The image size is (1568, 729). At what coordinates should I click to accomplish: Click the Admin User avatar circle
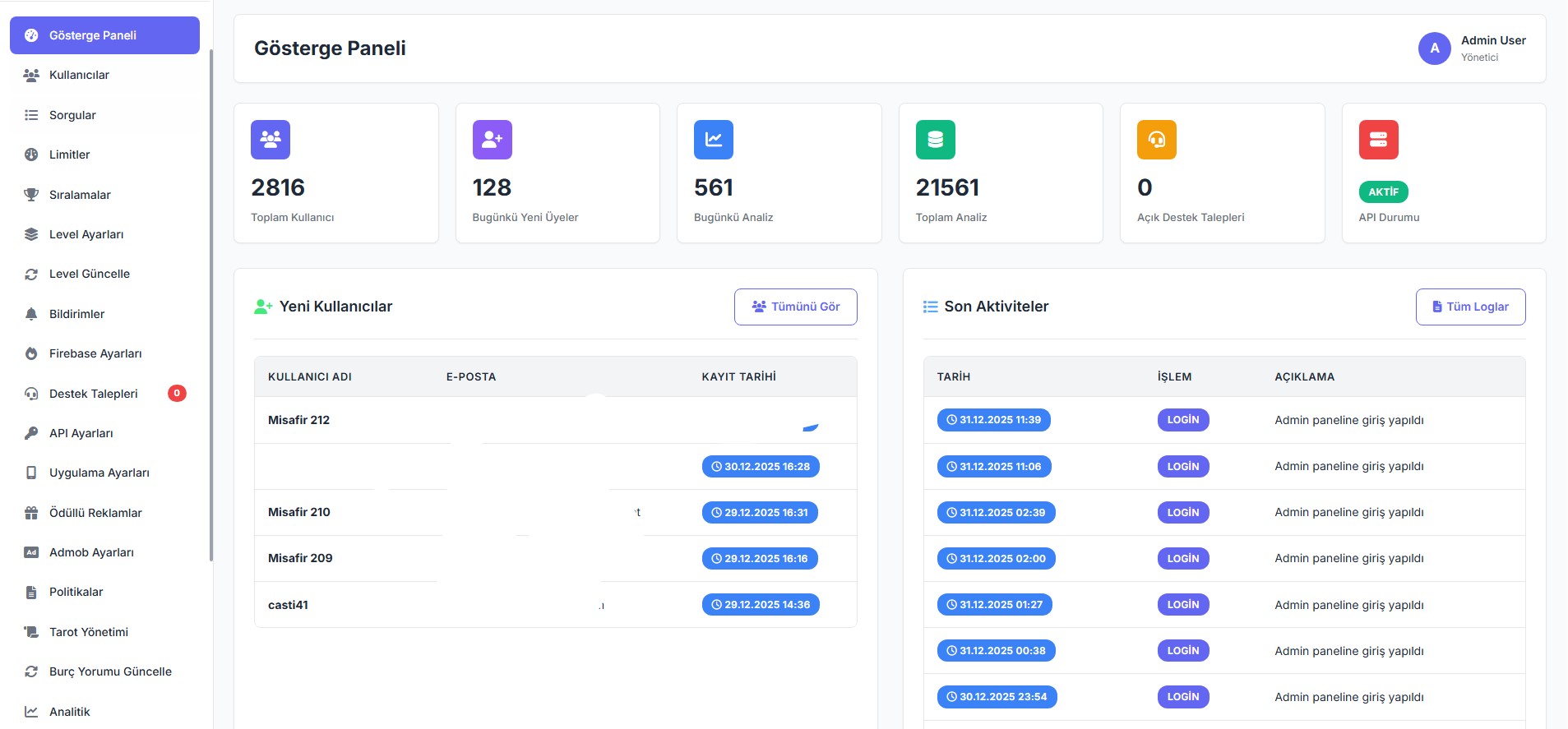pyautogui.click(x=1434, y=48)
